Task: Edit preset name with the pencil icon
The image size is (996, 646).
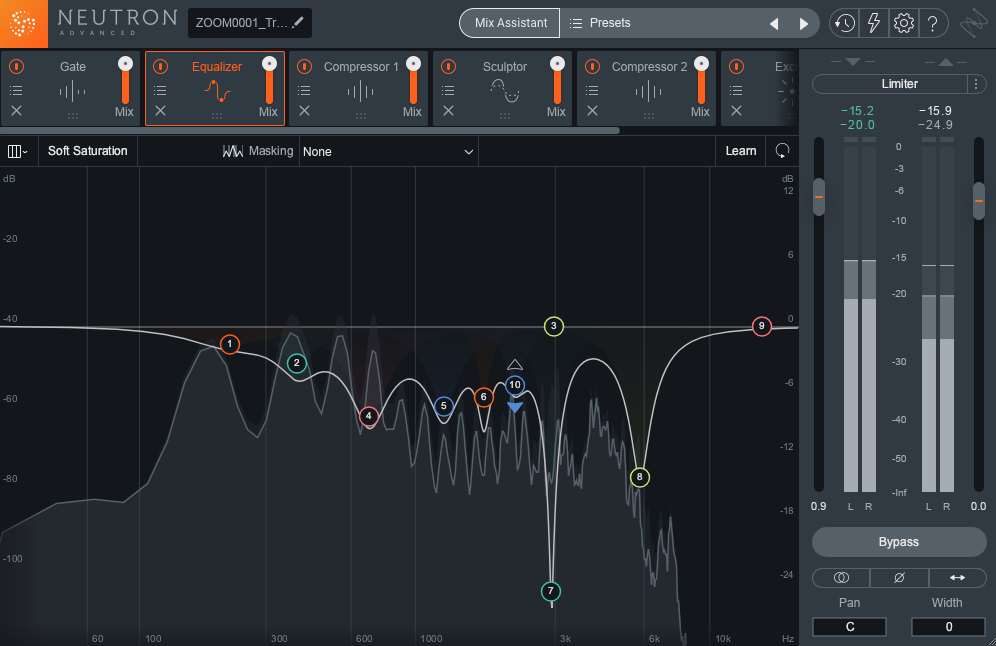Action: (x=298, y=22)
